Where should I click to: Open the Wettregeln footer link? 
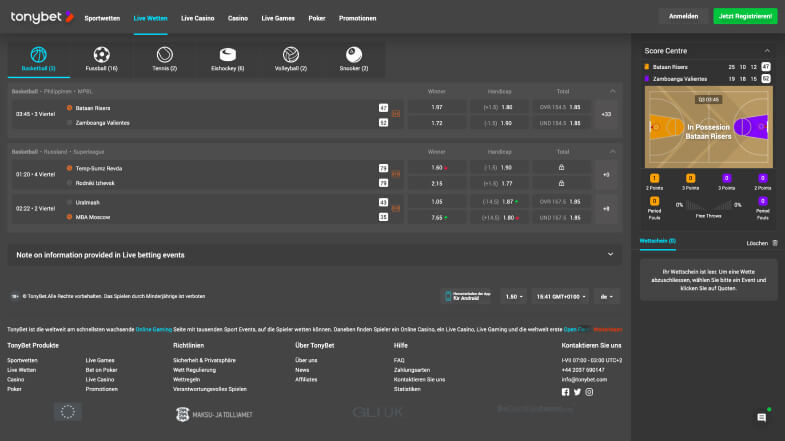(186, 379)
